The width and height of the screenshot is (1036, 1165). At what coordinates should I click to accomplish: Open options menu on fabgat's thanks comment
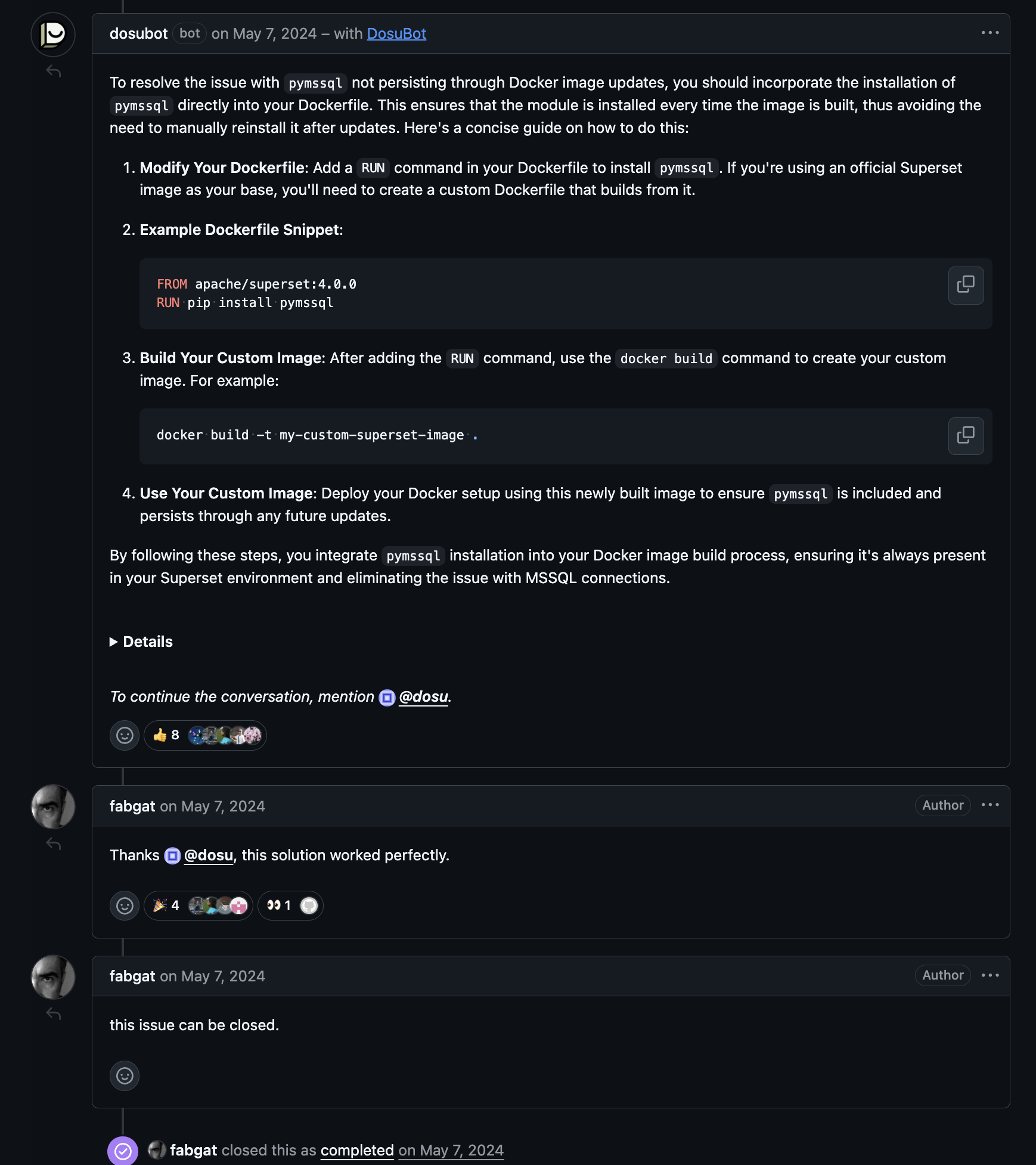click(x=990, y=805)
